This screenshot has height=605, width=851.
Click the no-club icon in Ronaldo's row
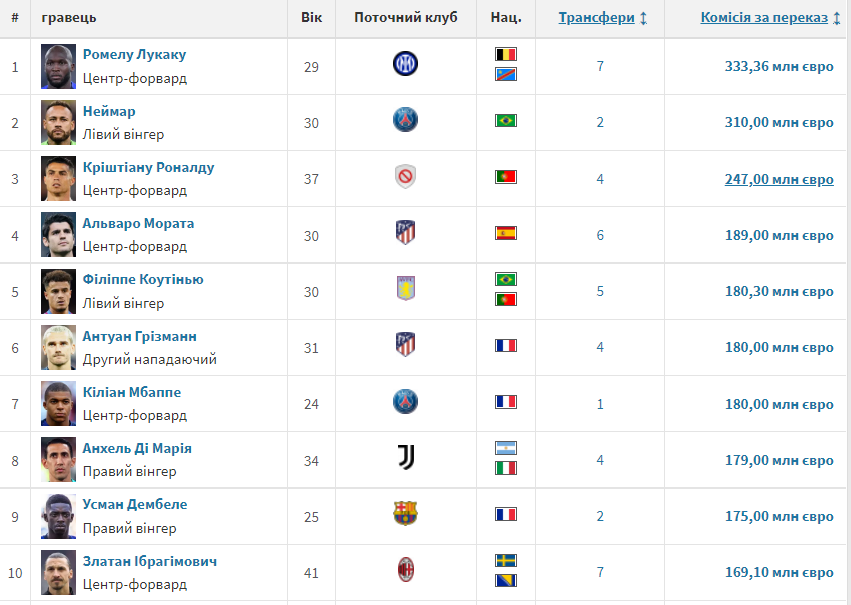point(405,177)
